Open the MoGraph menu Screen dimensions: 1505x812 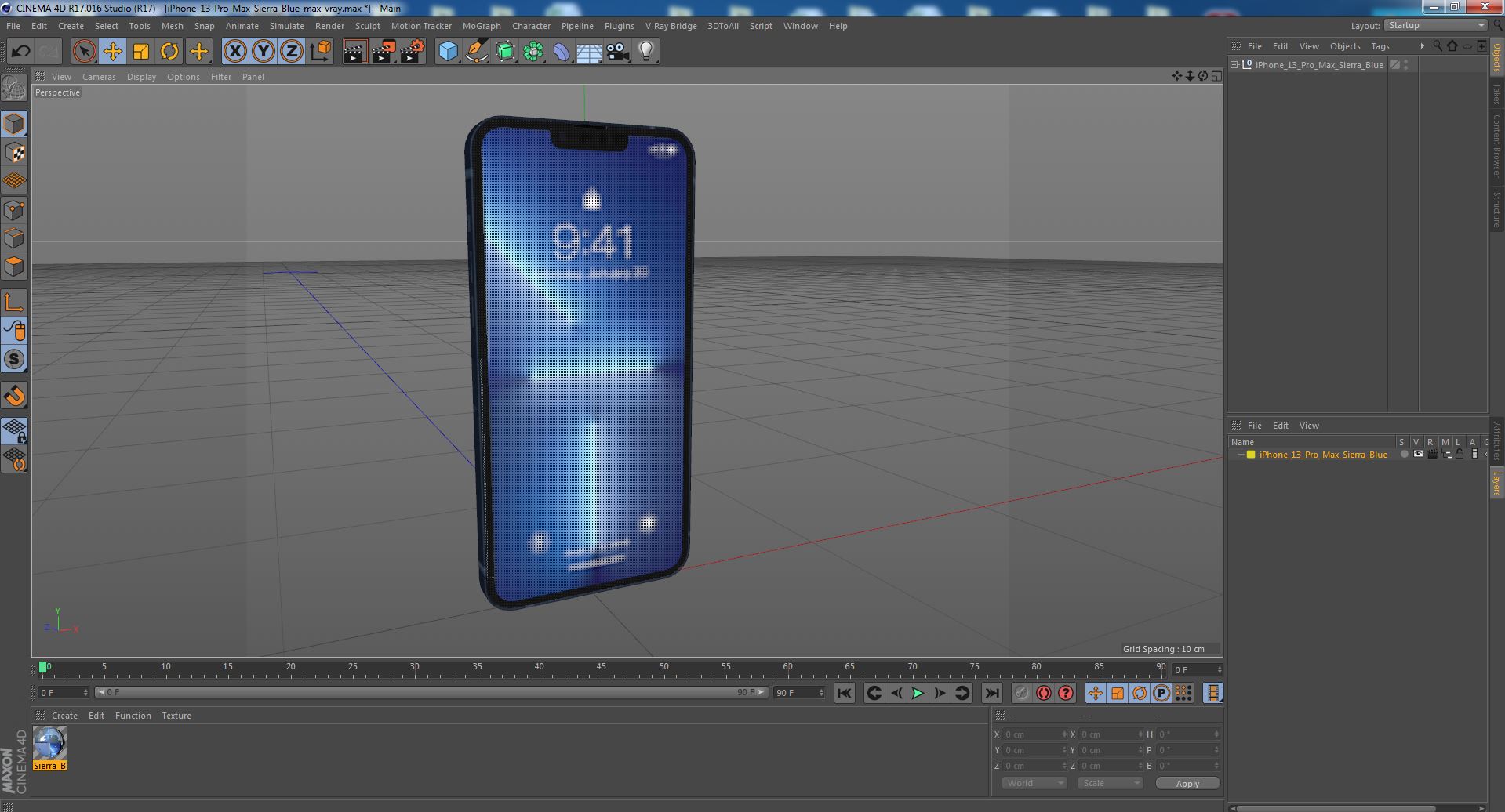(x=482, y=26)
